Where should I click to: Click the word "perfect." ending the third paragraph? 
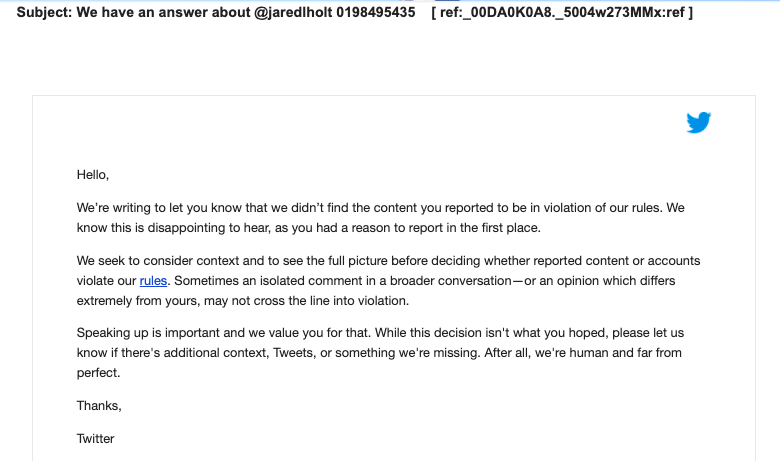coord(98,373)
